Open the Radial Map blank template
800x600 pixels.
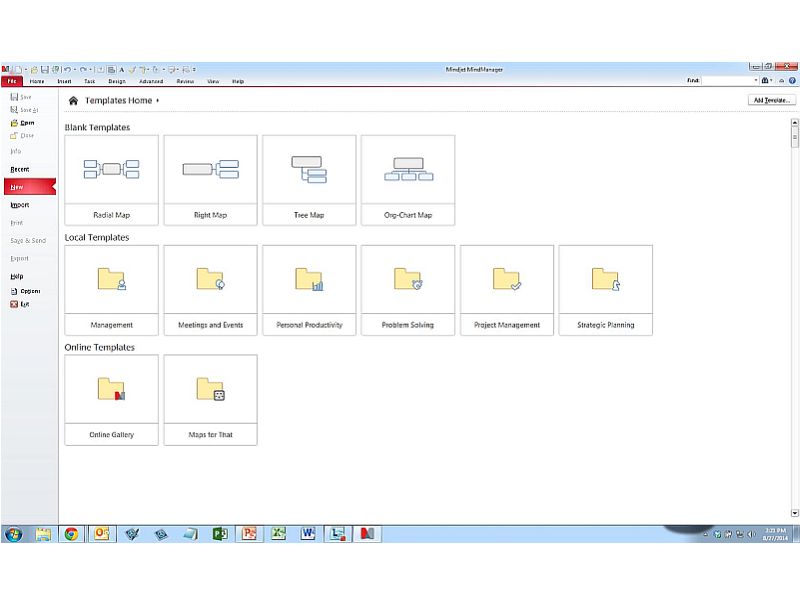click(111, 180)
